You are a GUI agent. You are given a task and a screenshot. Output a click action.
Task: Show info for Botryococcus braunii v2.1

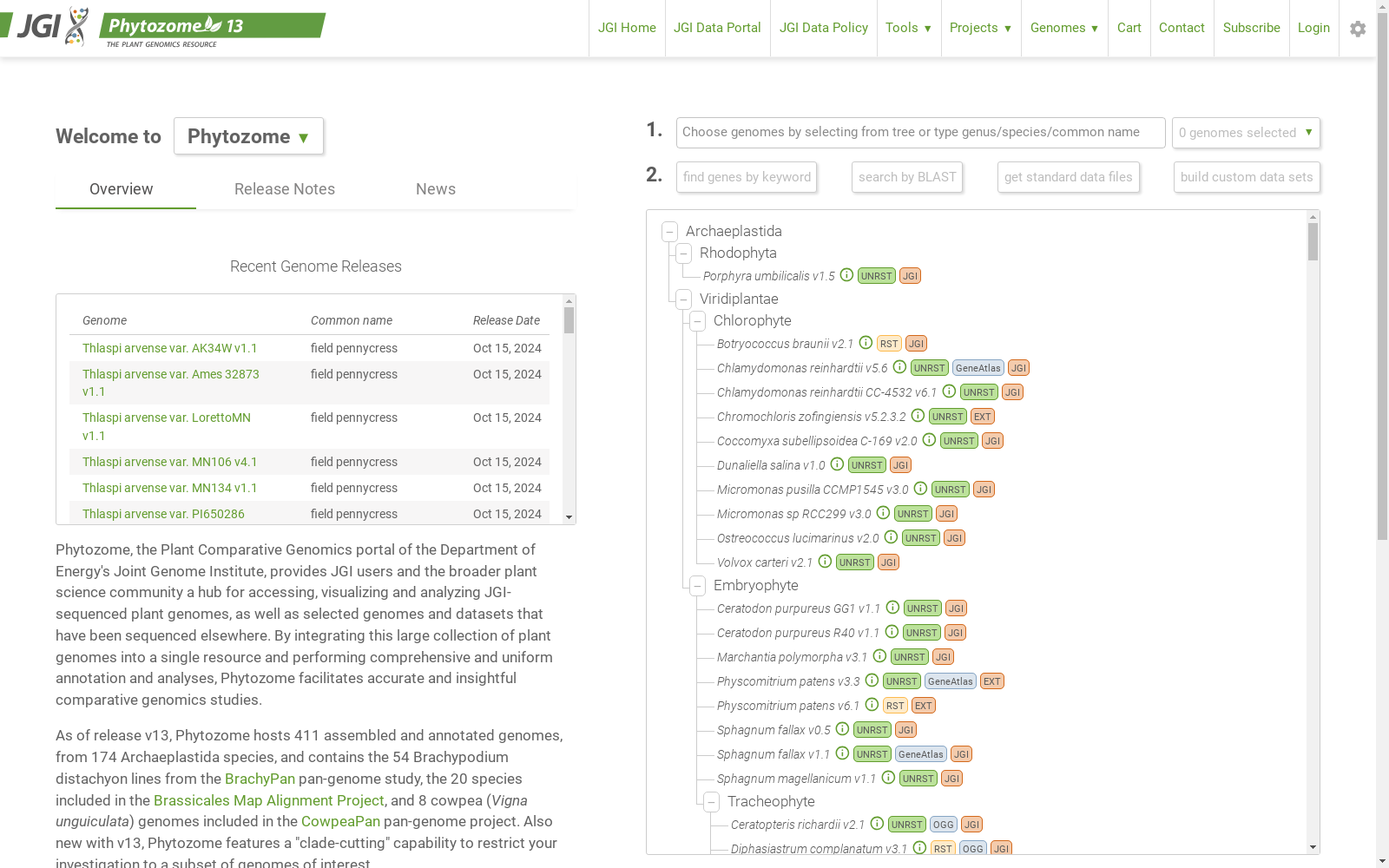click(x=866, y=343)
